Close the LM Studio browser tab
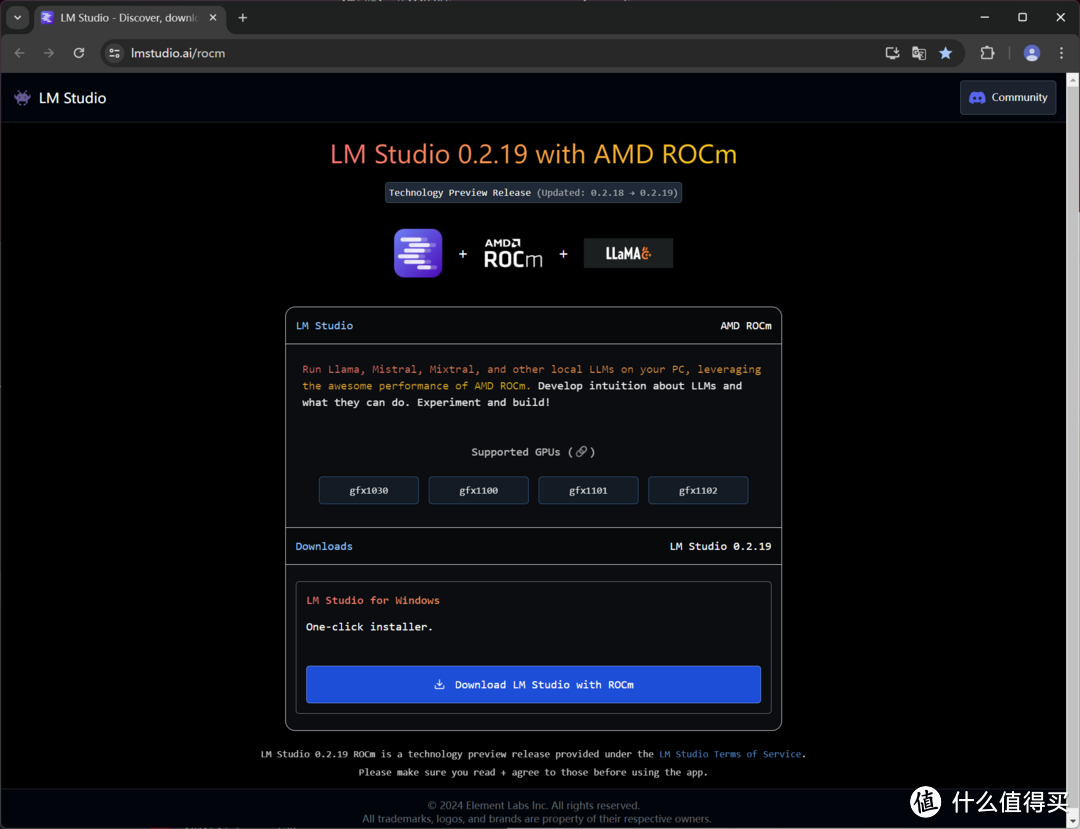 [x=213, y=18]
